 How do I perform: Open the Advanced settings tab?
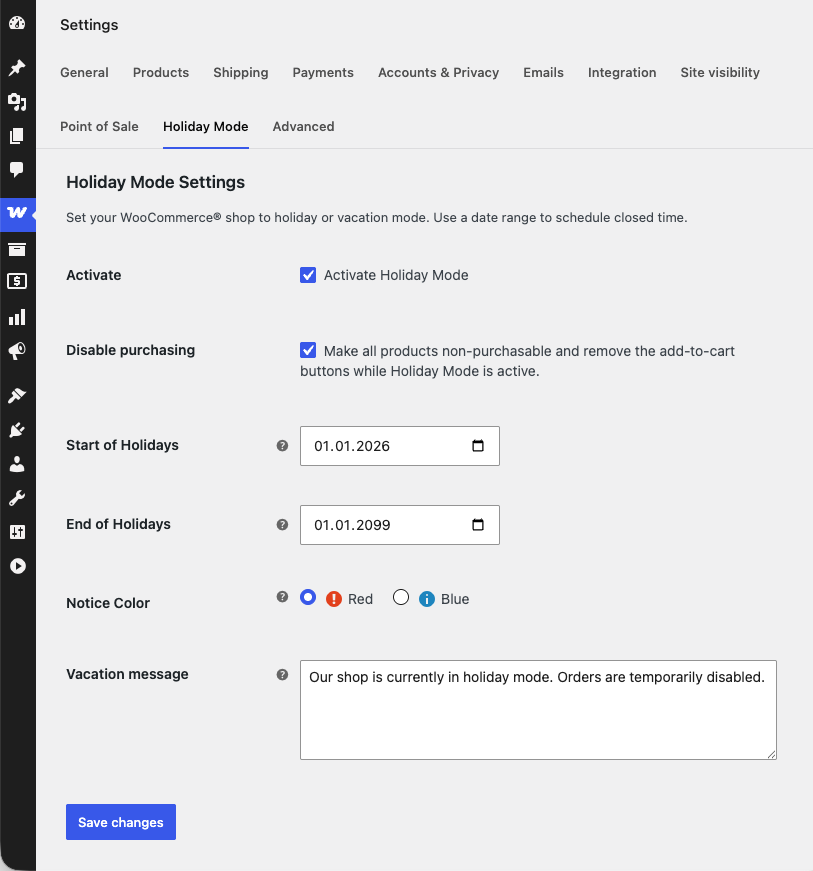coord(303,127)
